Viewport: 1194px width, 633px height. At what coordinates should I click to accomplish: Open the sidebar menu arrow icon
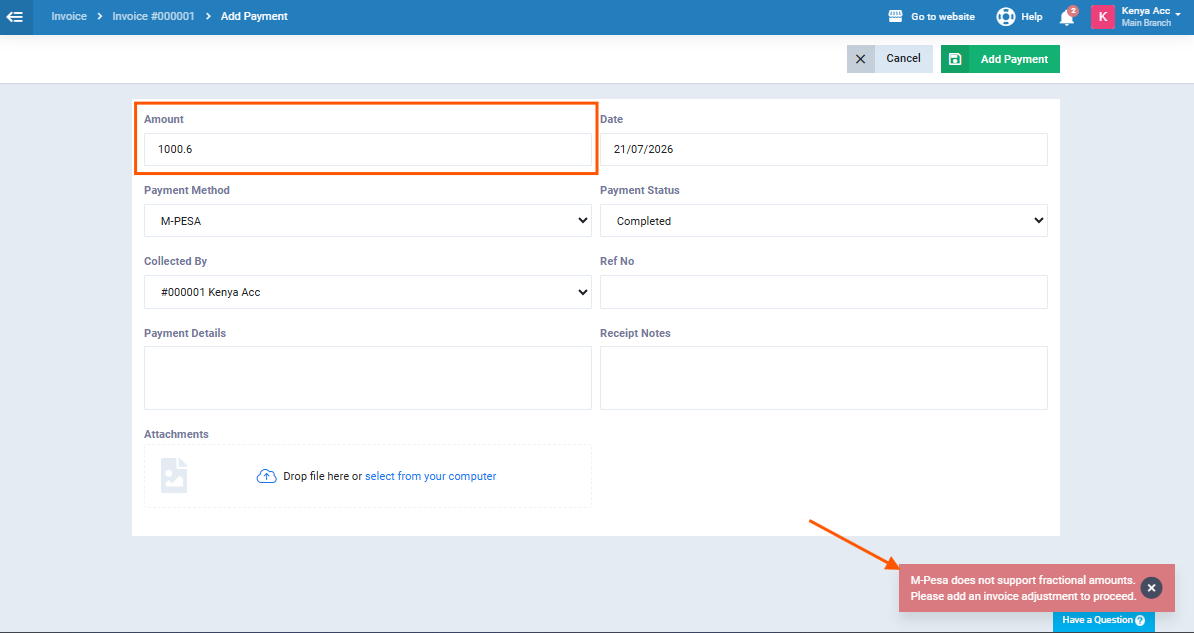coord(14,17)
